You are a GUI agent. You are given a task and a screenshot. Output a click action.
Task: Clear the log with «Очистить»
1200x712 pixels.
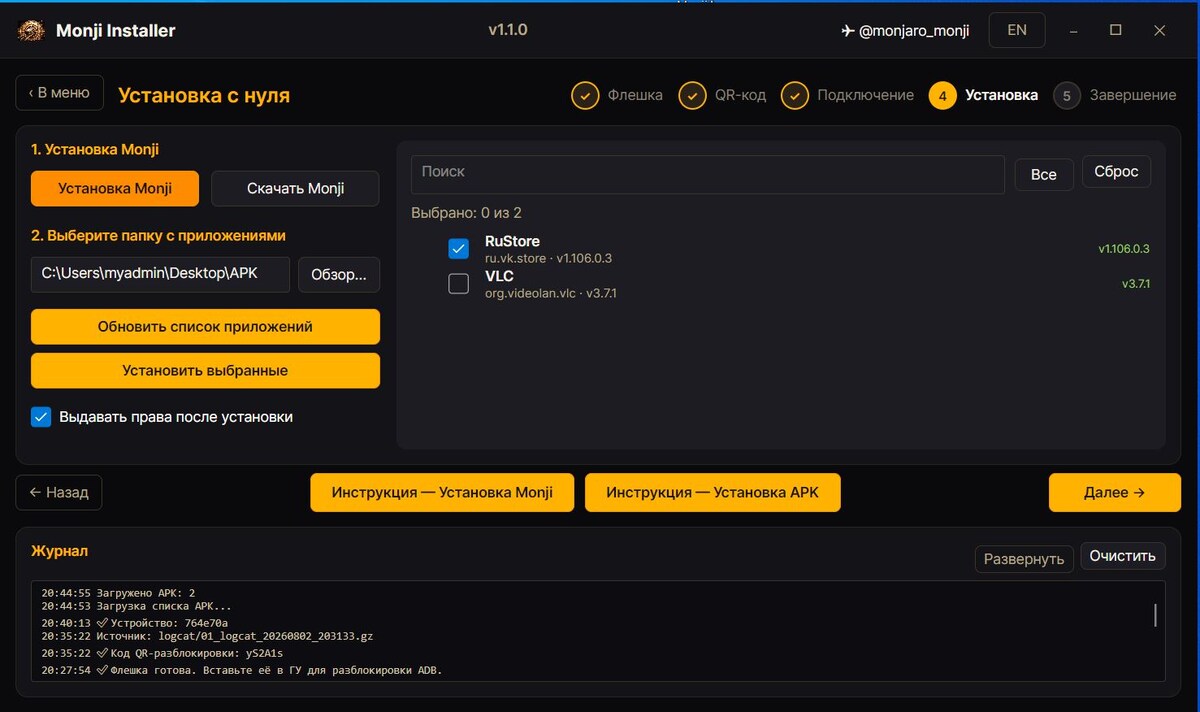1123,556
